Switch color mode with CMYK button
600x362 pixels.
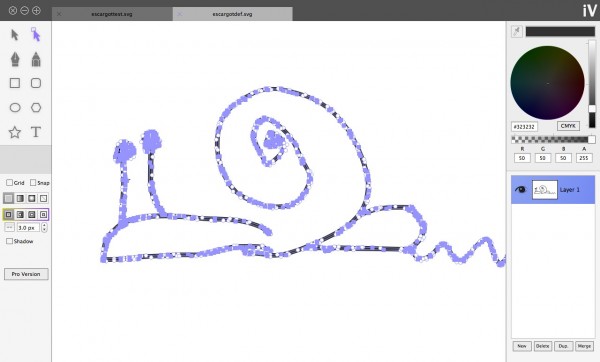coord(568,126)
